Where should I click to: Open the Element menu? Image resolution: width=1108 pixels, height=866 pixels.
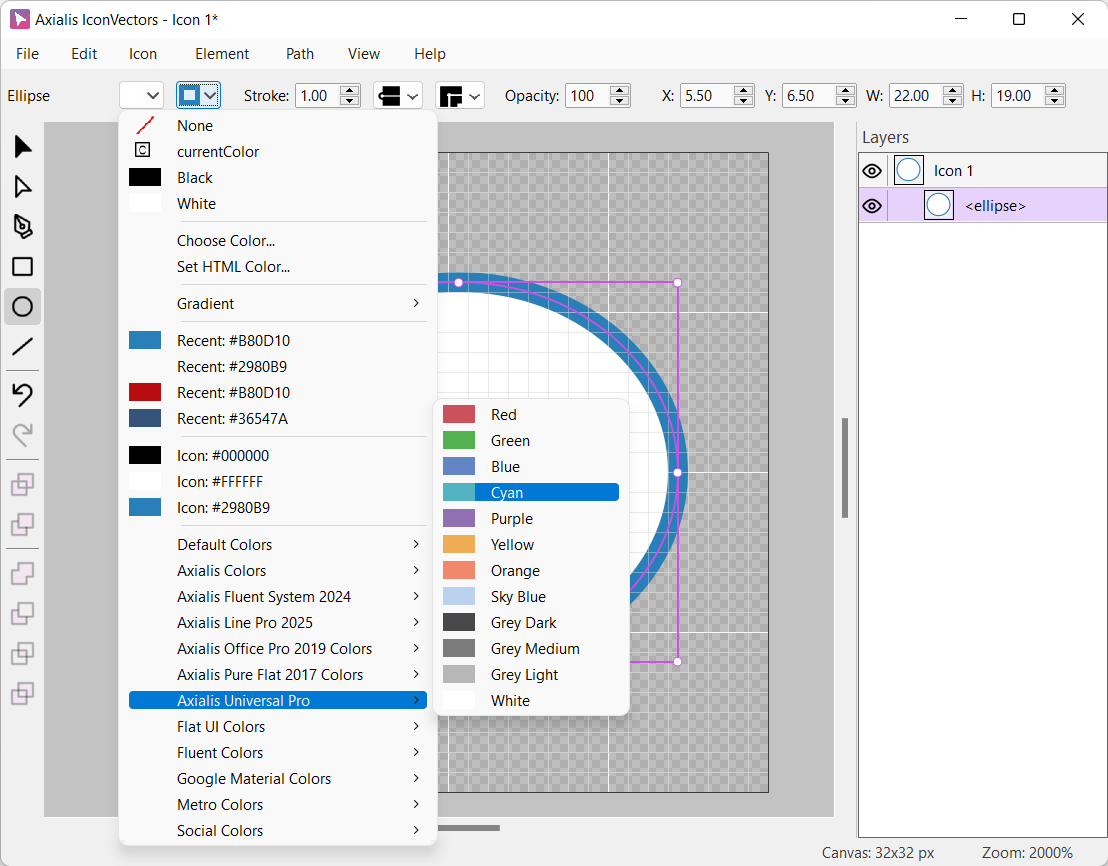pyautogui.click(x=222, y=54)
